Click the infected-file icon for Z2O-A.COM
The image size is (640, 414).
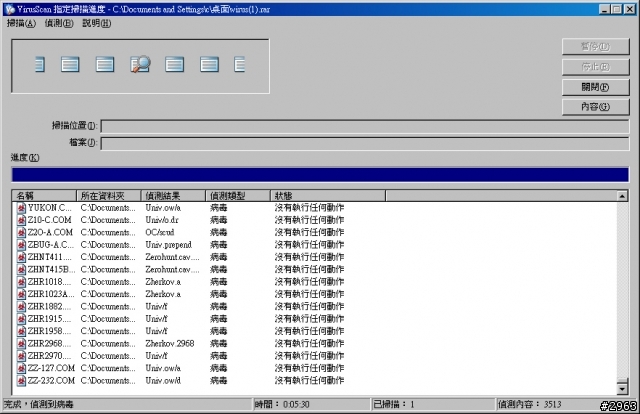(x=21, y=232)
